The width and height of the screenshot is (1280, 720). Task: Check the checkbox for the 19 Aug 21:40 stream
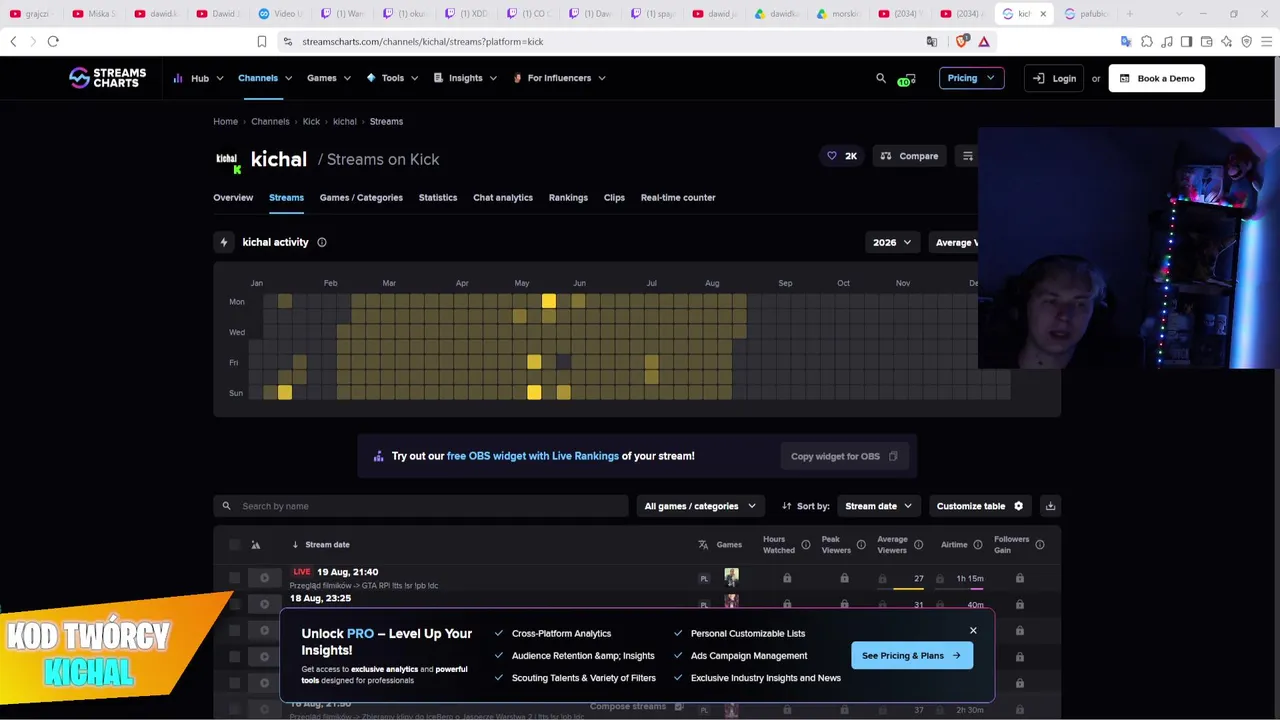[235, 578]
